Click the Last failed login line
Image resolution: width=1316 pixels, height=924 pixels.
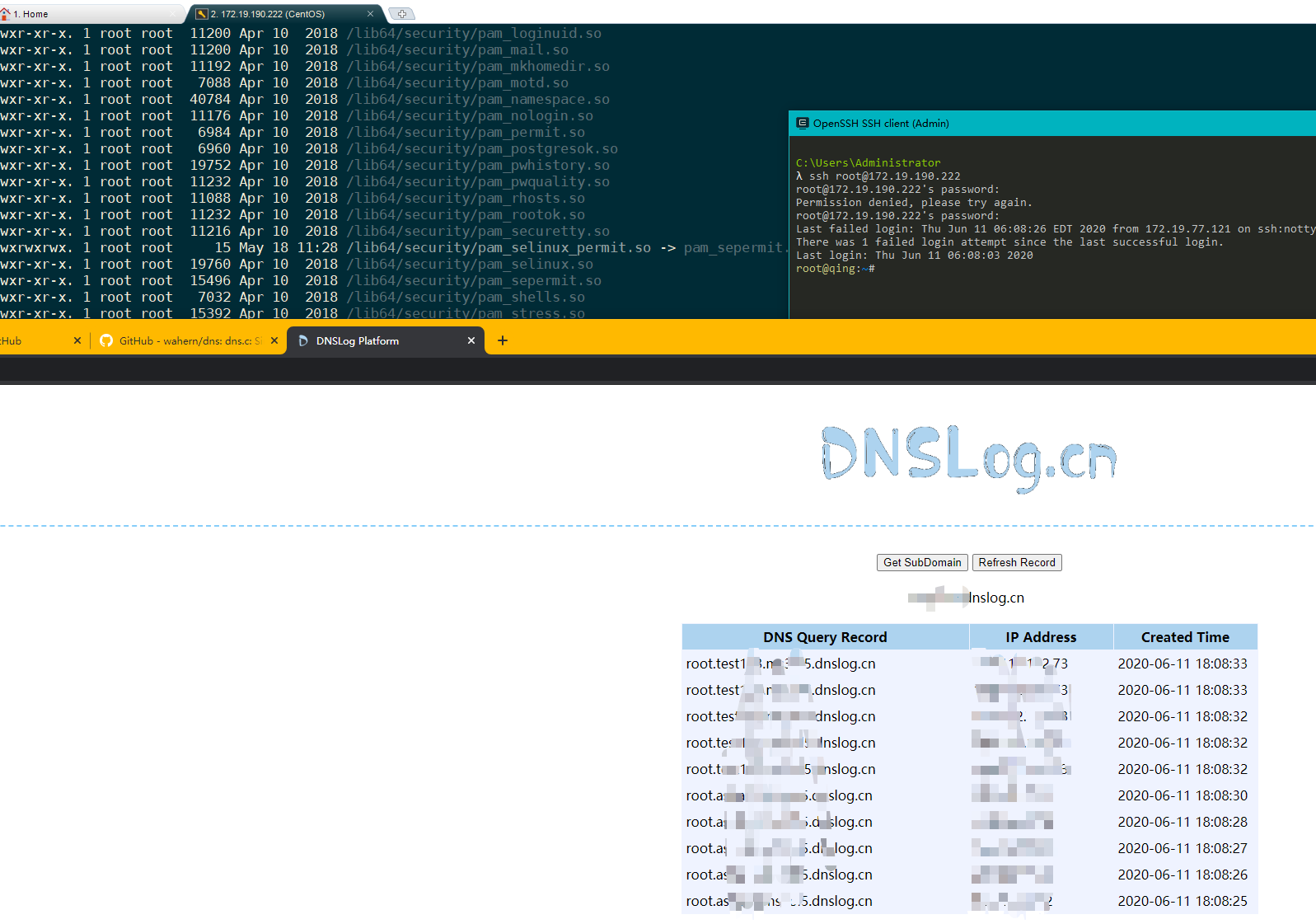point(1056,229)
